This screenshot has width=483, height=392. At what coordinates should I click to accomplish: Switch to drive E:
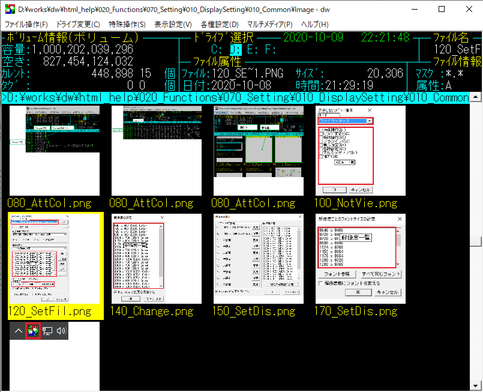pos(253,50)
